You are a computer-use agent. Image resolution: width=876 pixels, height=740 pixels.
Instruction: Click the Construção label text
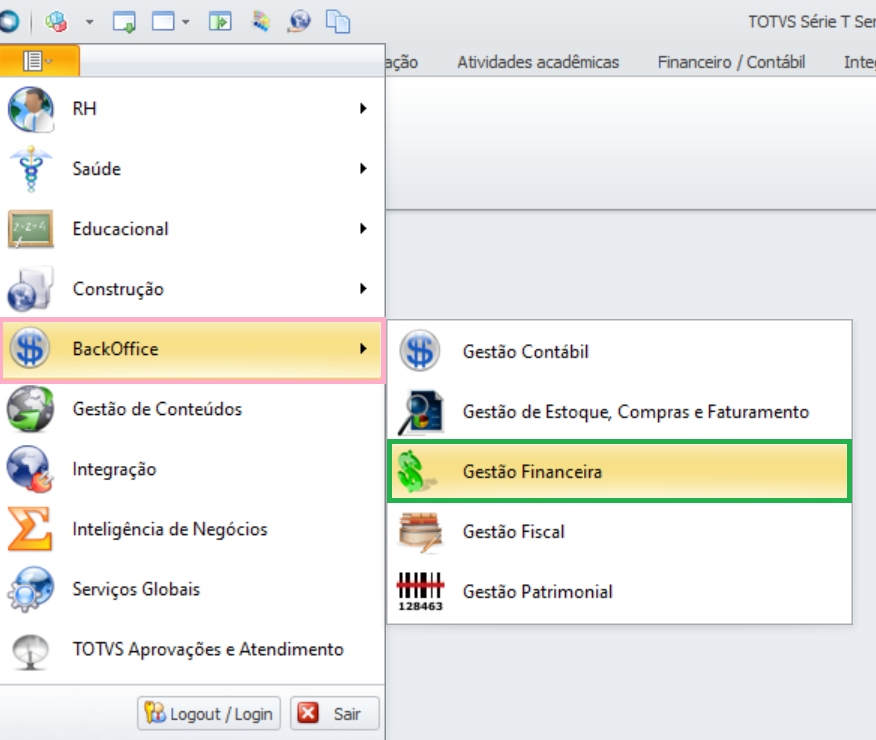pyautogui.click(x=118, y=289)
